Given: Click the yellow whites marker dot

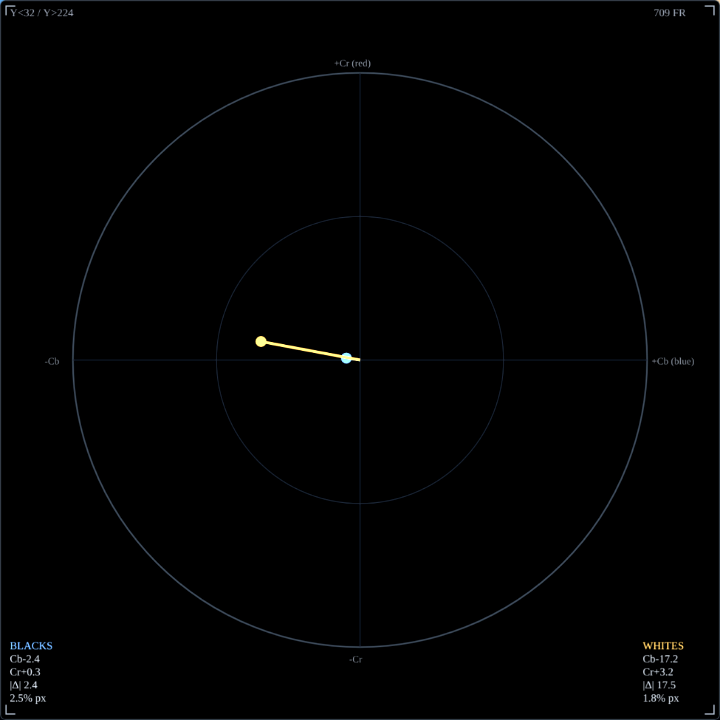Looking at the screenshot, I should (x=261, y=341).
